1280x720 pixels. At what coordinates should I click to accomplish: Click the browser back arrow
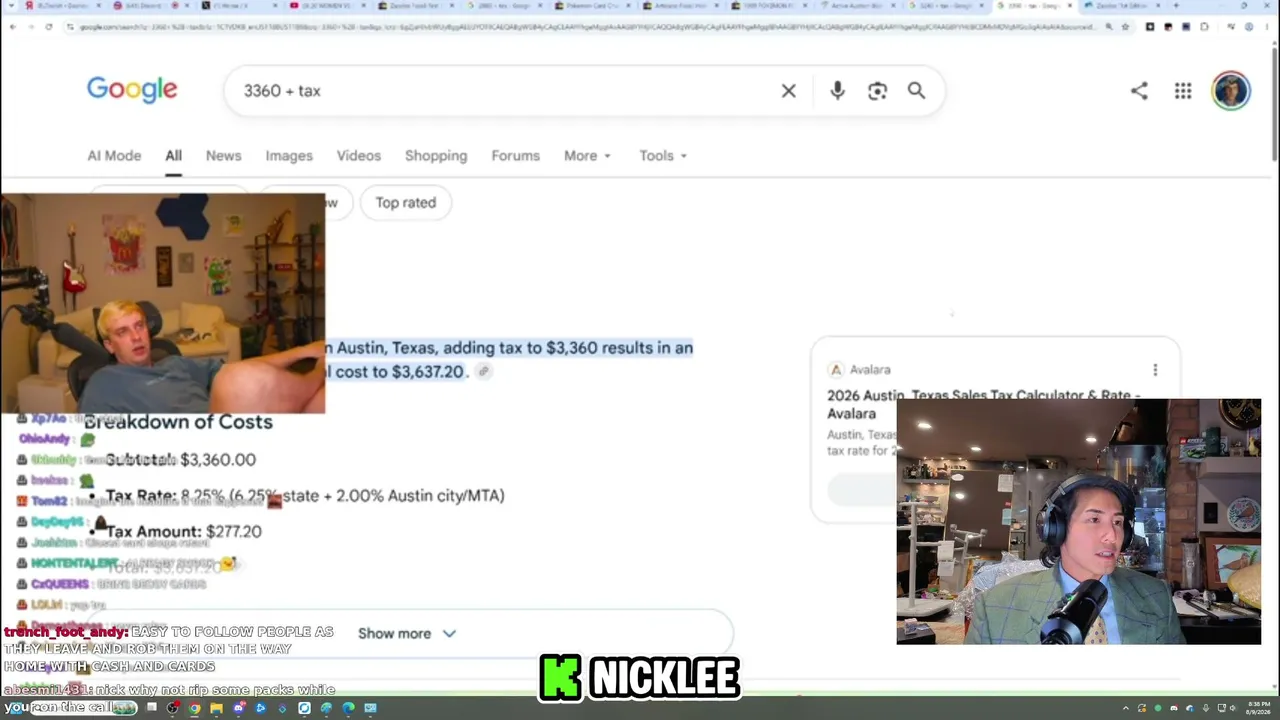[x=12, y=26]
